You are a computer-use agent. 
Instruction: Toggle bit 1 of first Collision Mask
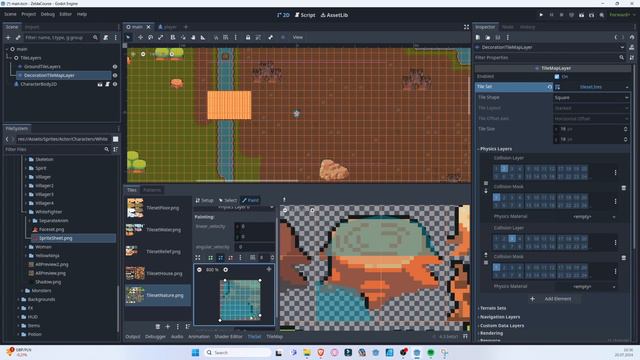click(496, 197)
